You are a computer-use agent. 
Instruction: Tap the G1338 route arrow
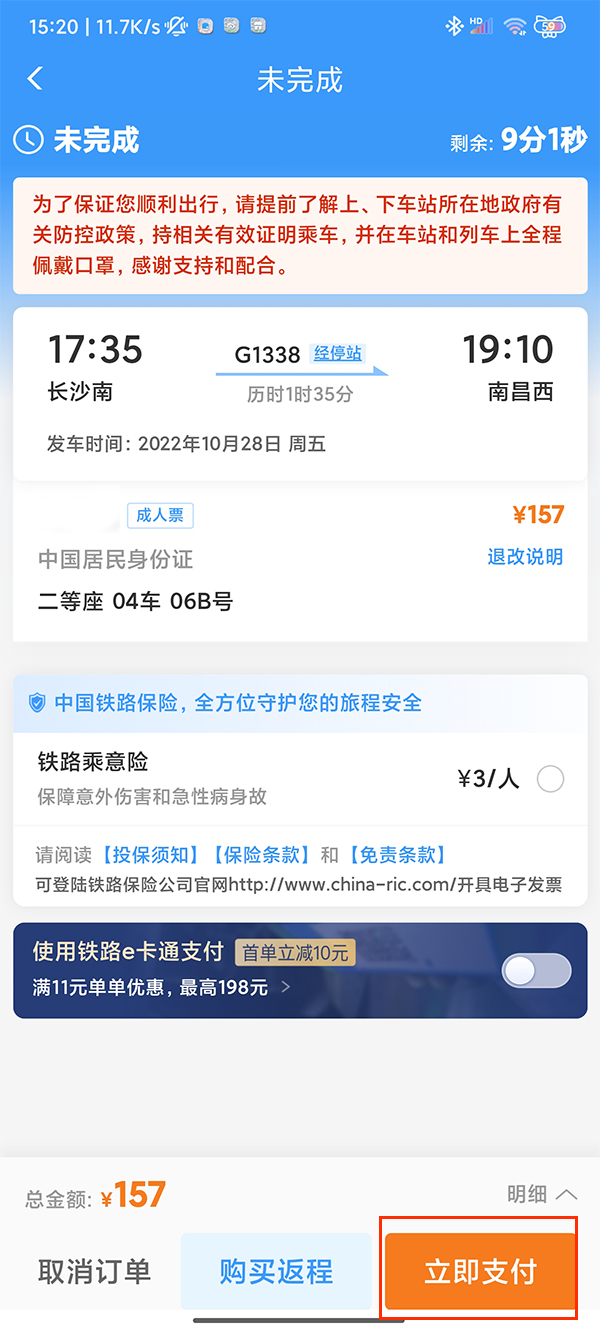click(x=302, y=373)
